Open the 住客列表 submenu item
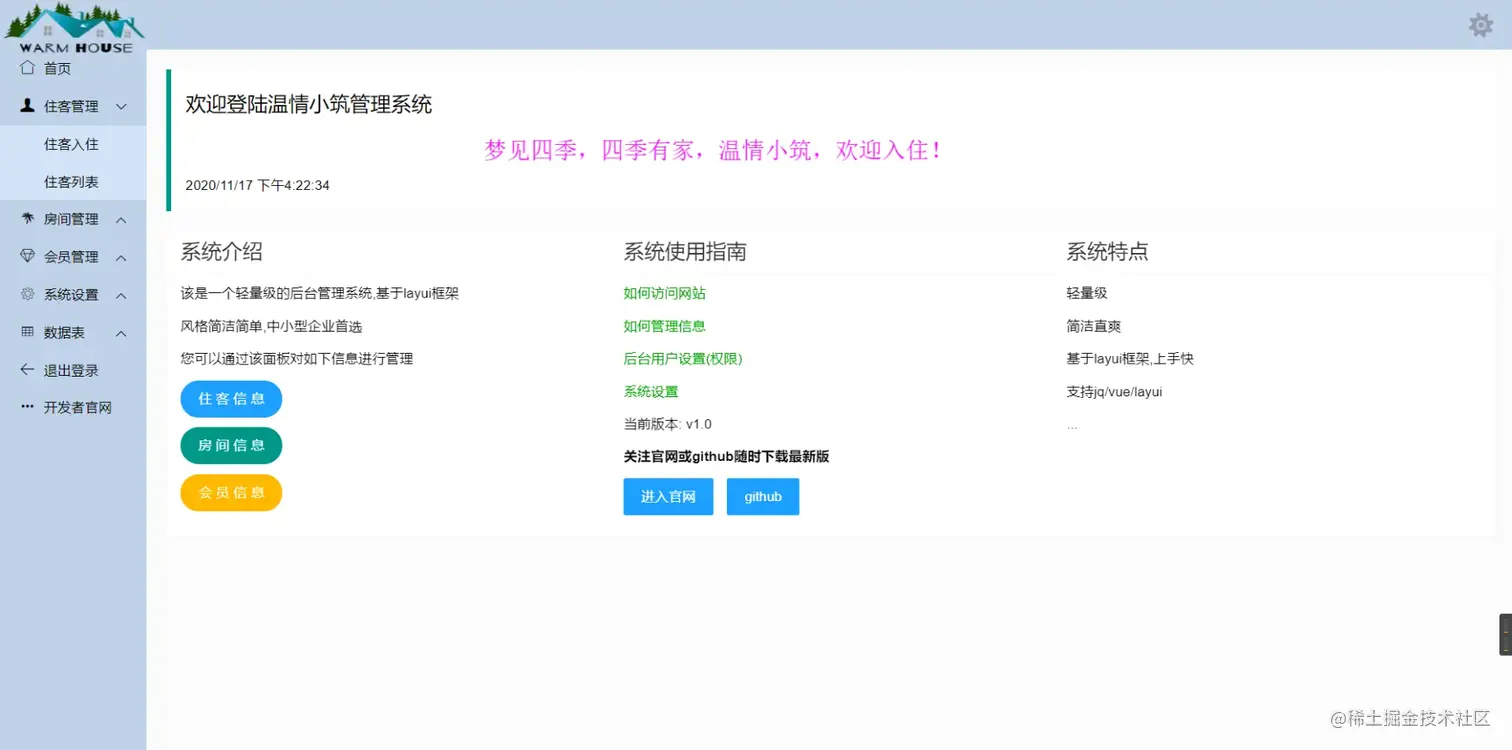The image size is (1512, 750). pyautogui.click(x=73, y=182)
